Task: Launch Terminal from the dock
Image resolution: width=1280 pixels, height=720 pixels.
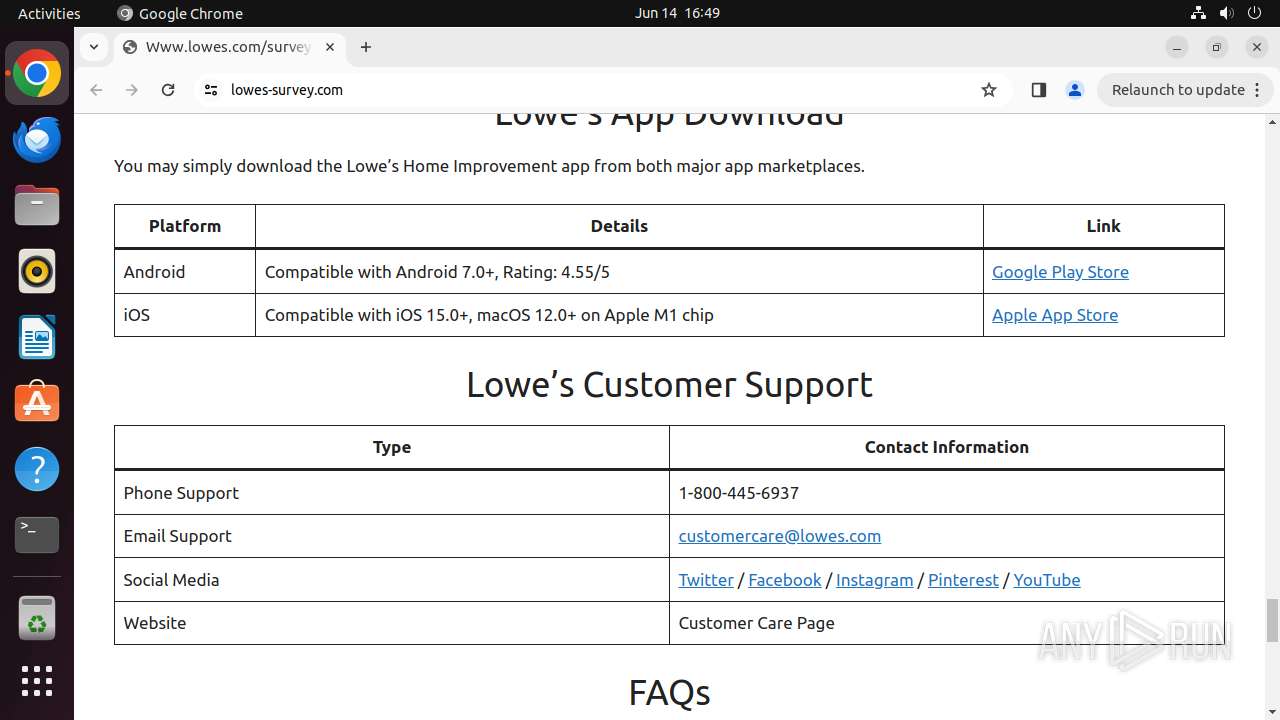Action: point(37,536)
